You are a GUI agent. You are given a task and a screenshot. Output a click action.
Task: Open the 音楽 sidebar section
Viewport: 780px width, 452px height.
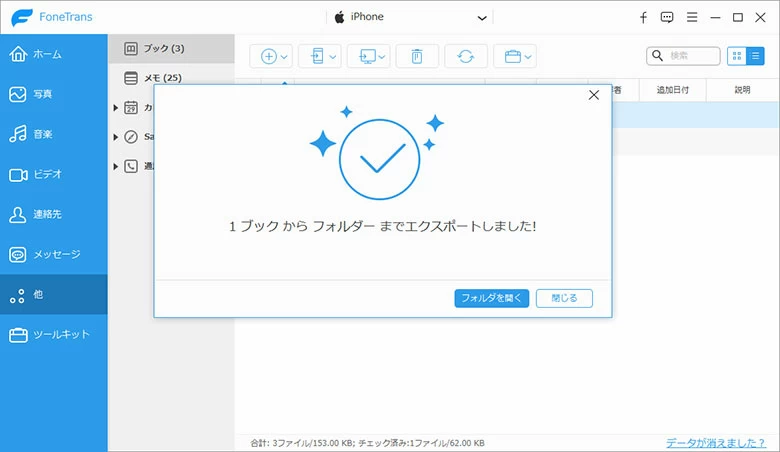pos(54,134)
